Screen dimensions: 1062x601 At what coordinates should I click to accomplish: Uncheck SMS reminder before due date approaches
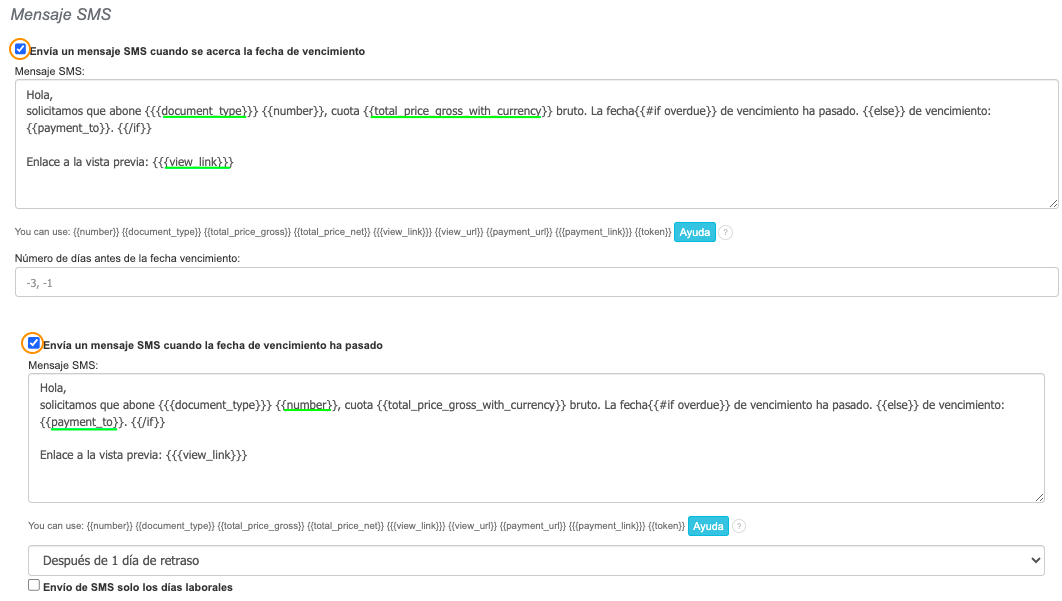point(20,49)
